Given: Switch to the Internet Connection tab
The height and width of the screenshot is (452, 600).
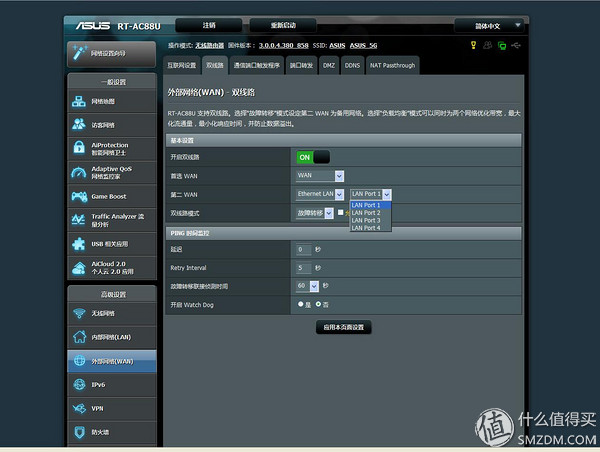Looking at the screenshot, I should click(x=181, y=65).
